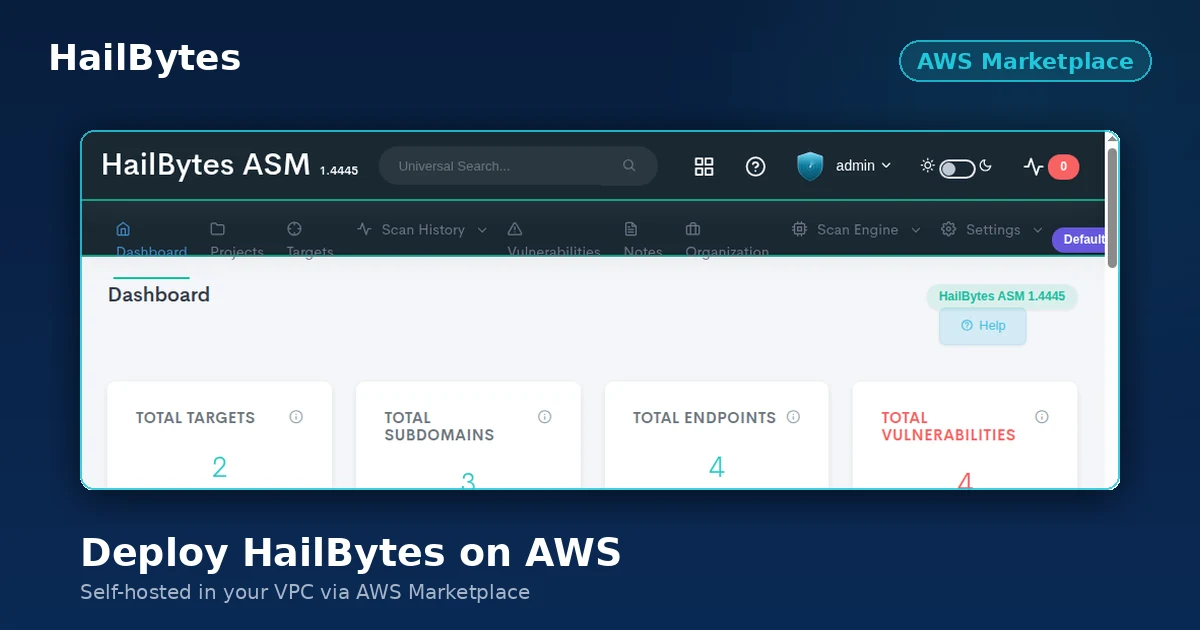This screenshot has height=630, width=1200.
Task: Expand the Scan History chevron
Action: click(x=482, y=230)
